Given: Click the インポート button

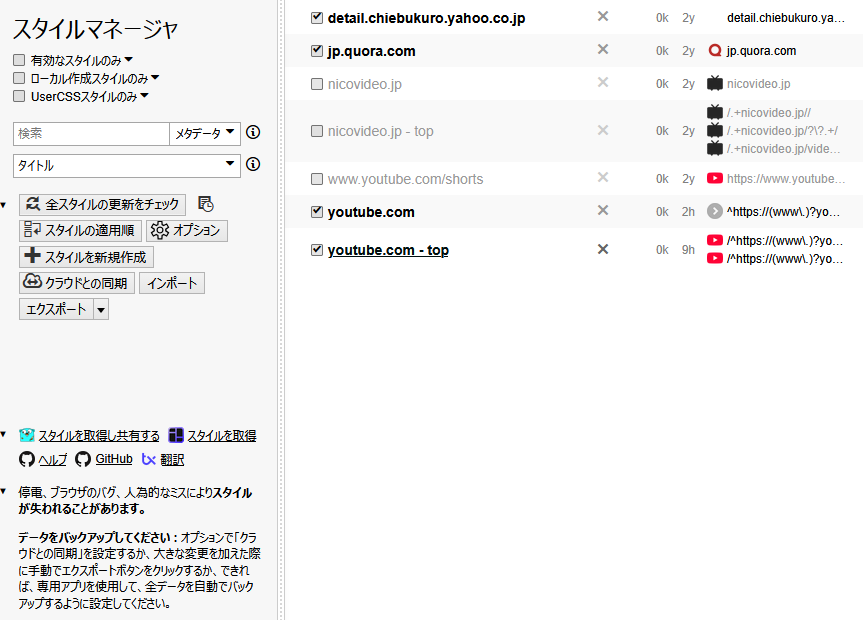Looking at the screenshot, I should pos(172,283).
